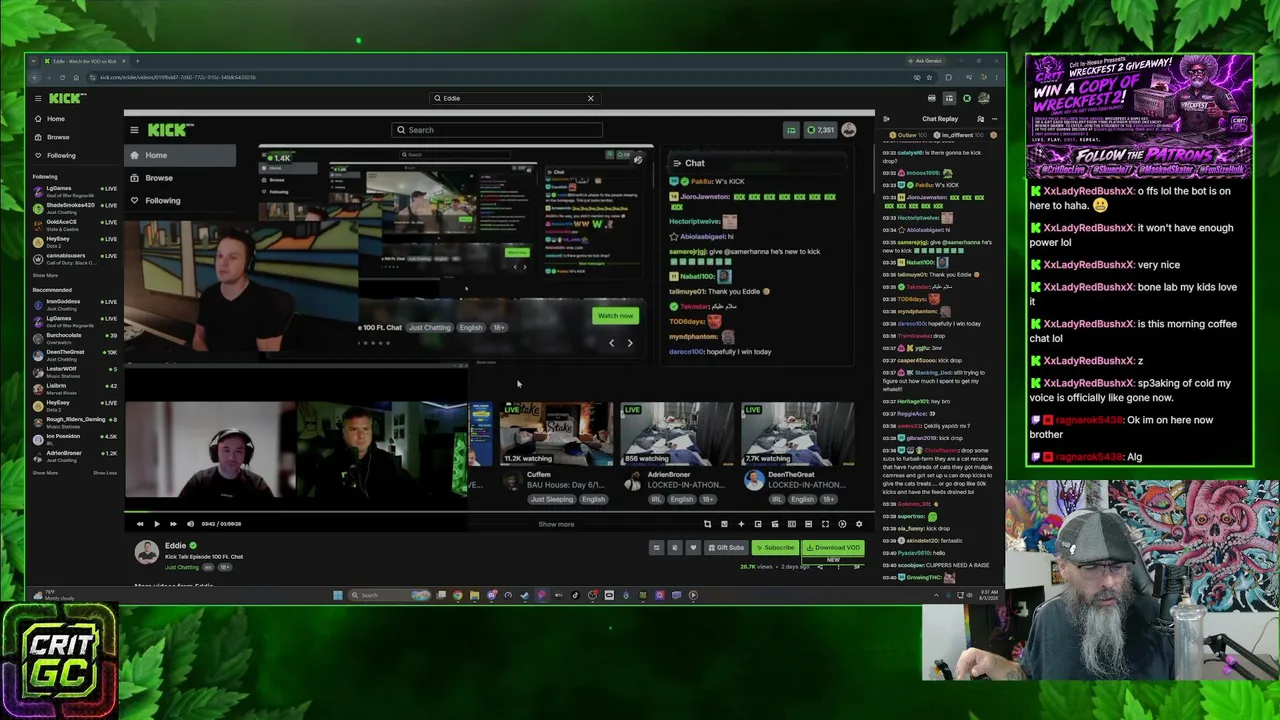Open a new browser tab
This screenshot has width=1280, height=720.
click(138, 61)
